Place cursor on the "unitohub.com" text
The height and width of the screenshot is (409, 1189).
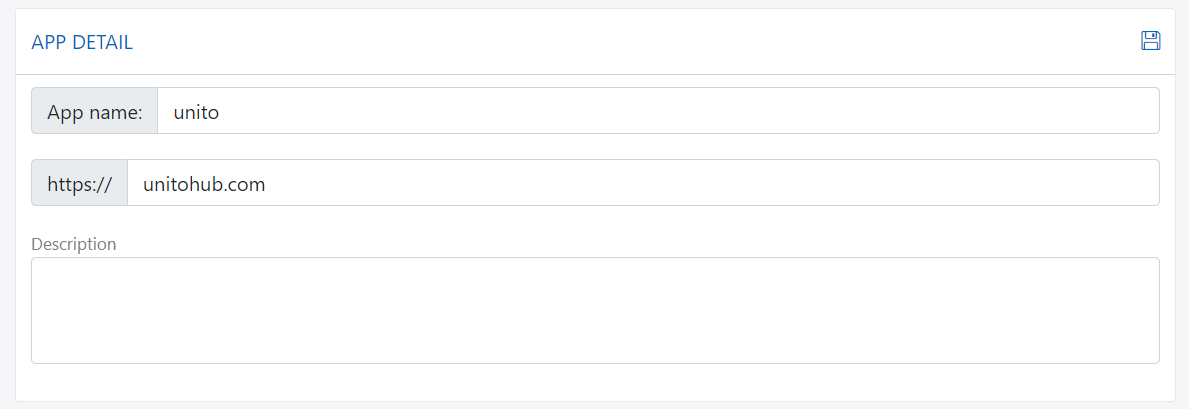click(204, 184)
